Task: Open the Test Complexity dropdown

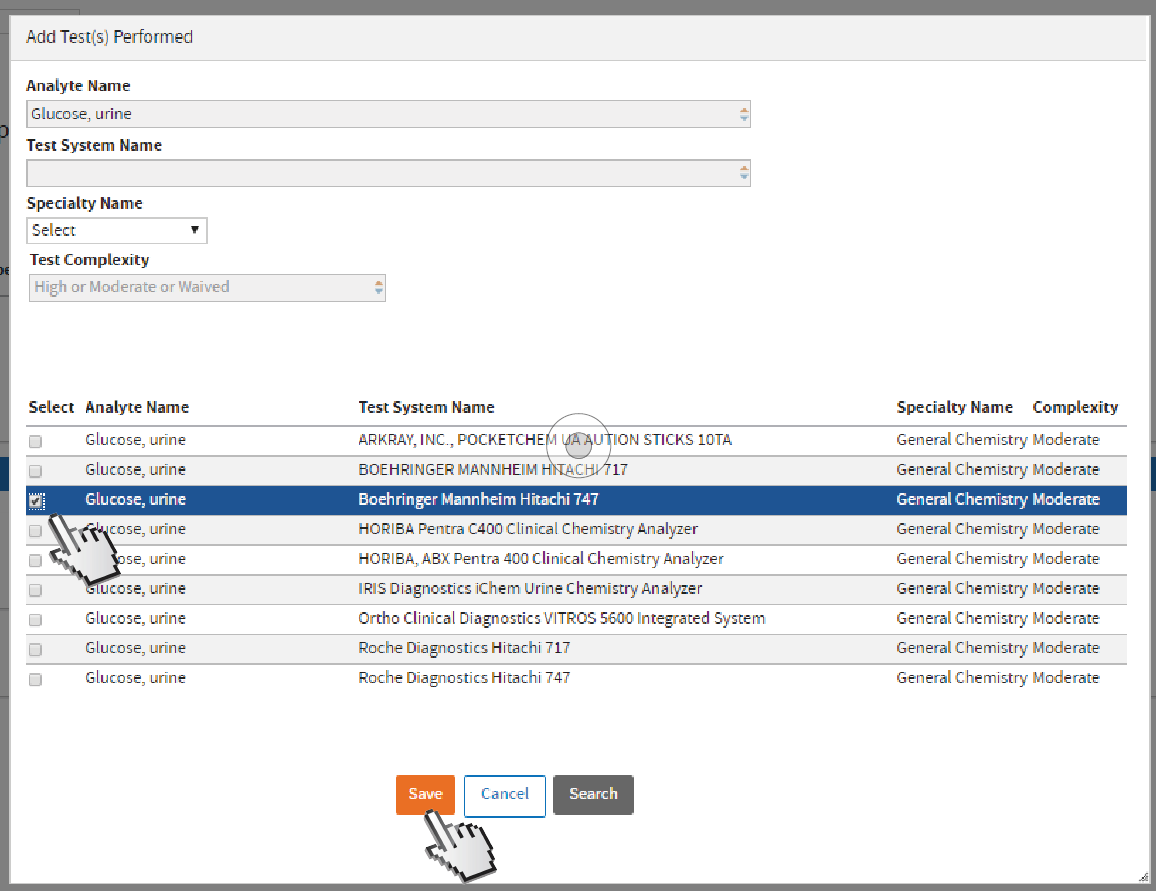Action: (378, 288)
